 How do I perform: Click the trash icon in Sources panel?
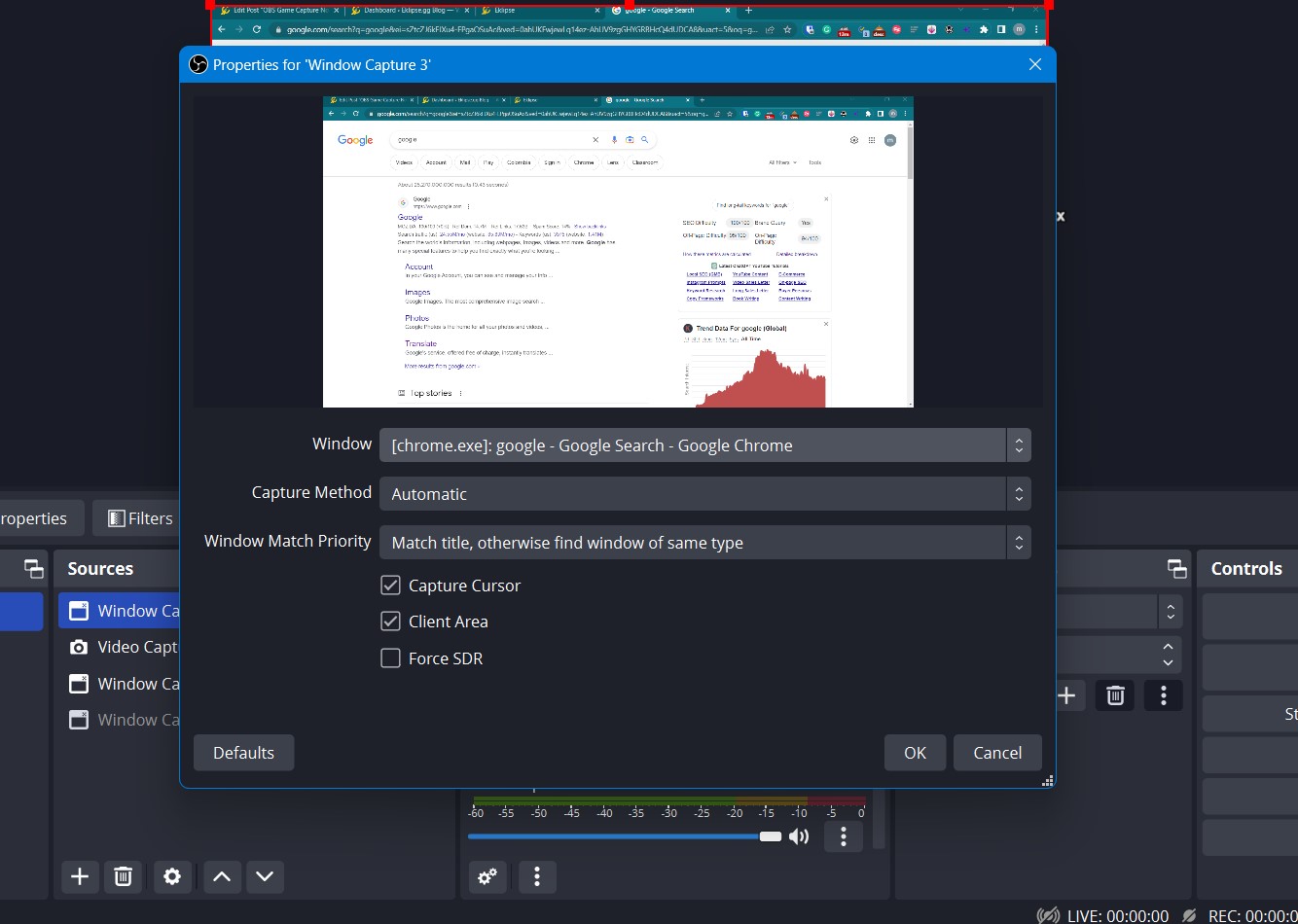(124, 876)
